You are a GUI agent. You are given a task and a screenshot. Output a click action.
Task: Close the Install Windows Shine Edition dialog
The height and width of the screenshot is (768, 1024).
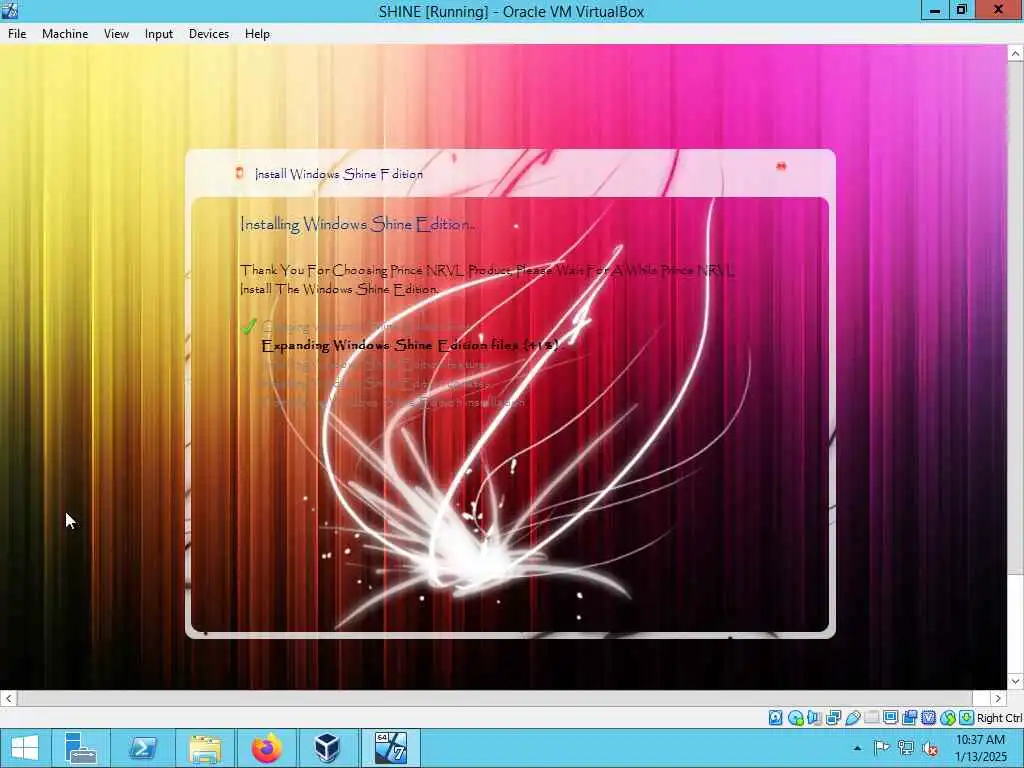click(781, 167)
